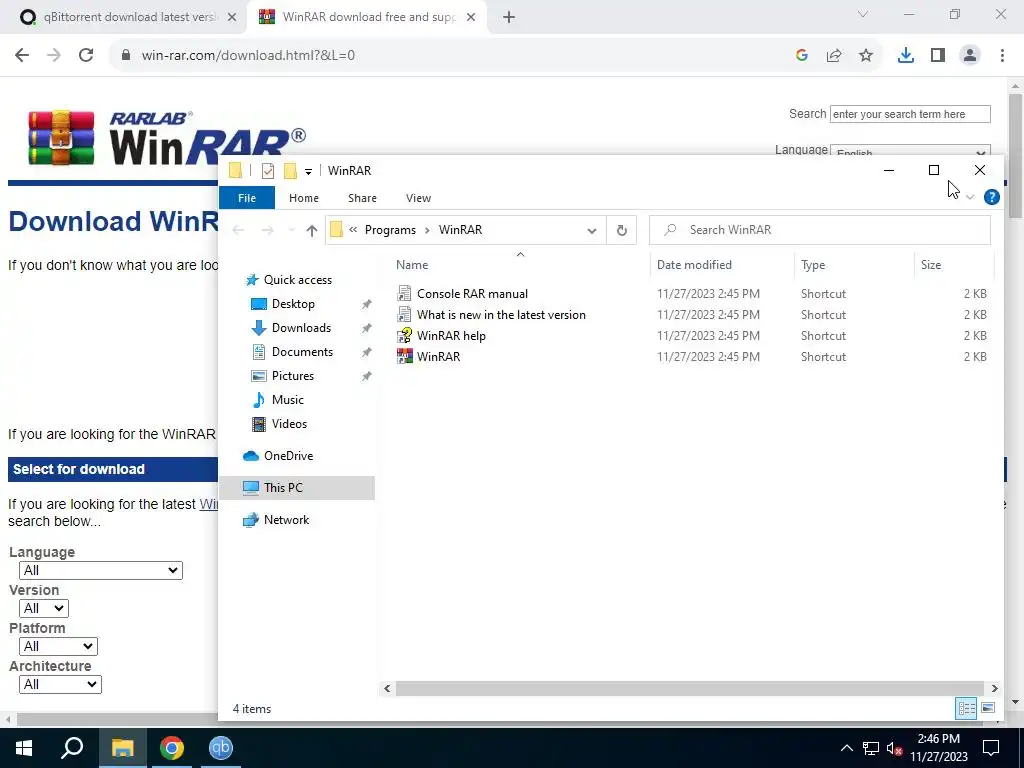Show hidden system tray icons
Image resolution: width=1024 pixels, height=768 pixels.
point(846,748)
